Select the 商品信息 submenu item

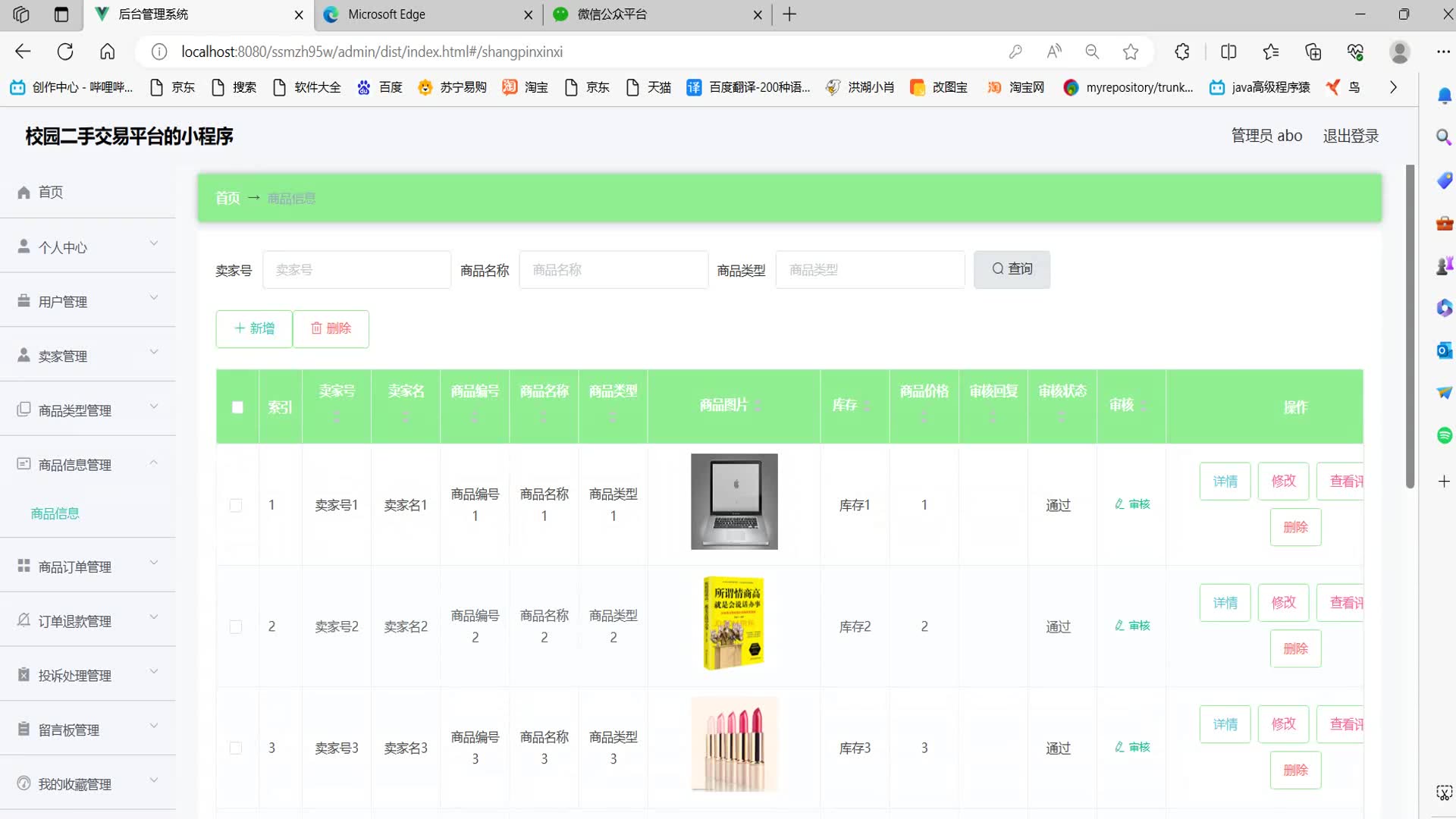55,513
